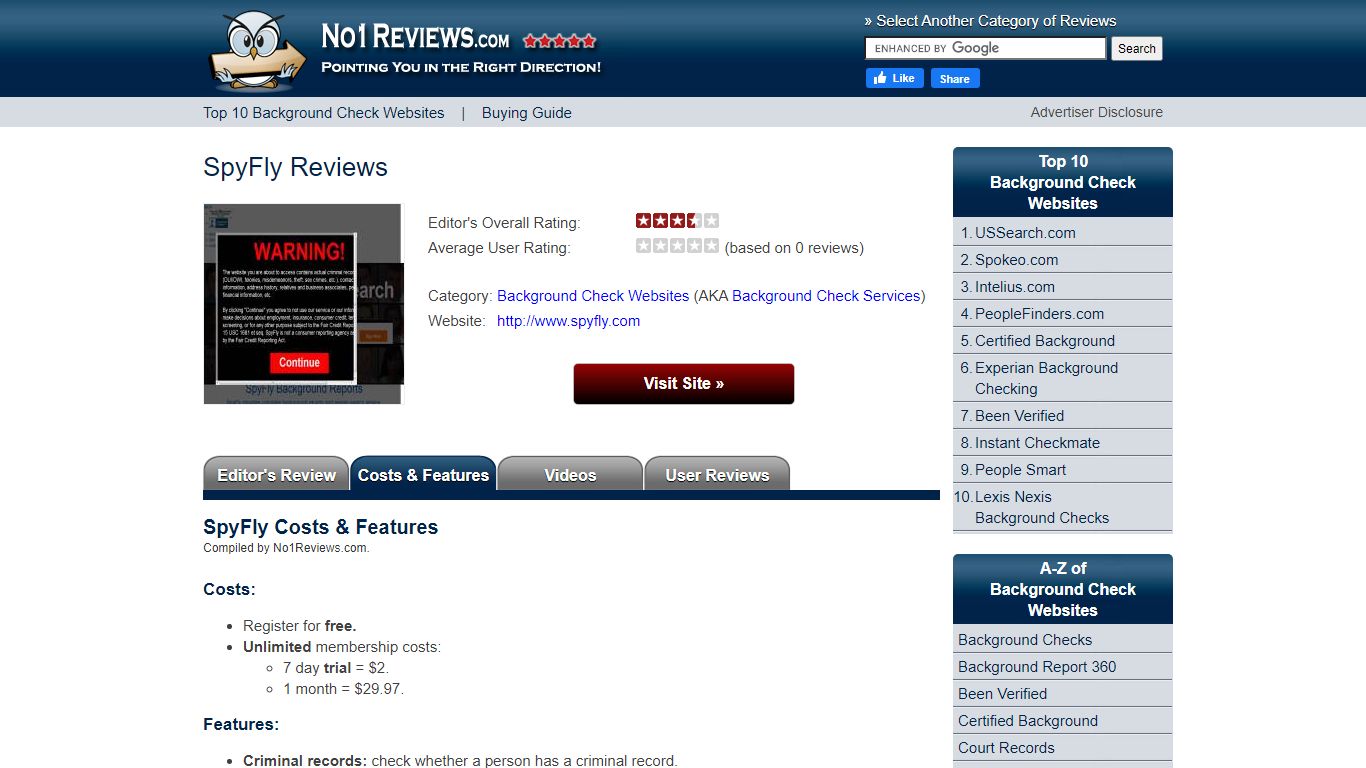Open Been Verified in the A-Z list
Image resolution: width=1366 pixels, height=768 pixels.
pos(1002,694)
